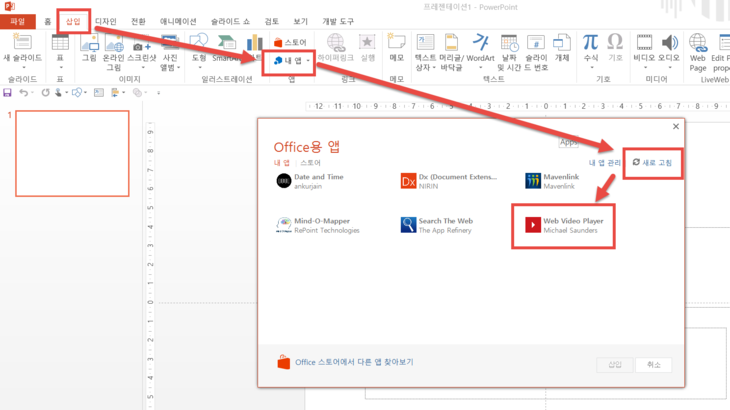Open the 사진 앨범 dropdown
The width and height of the screenshot is (730, 410).
(170, 62)
